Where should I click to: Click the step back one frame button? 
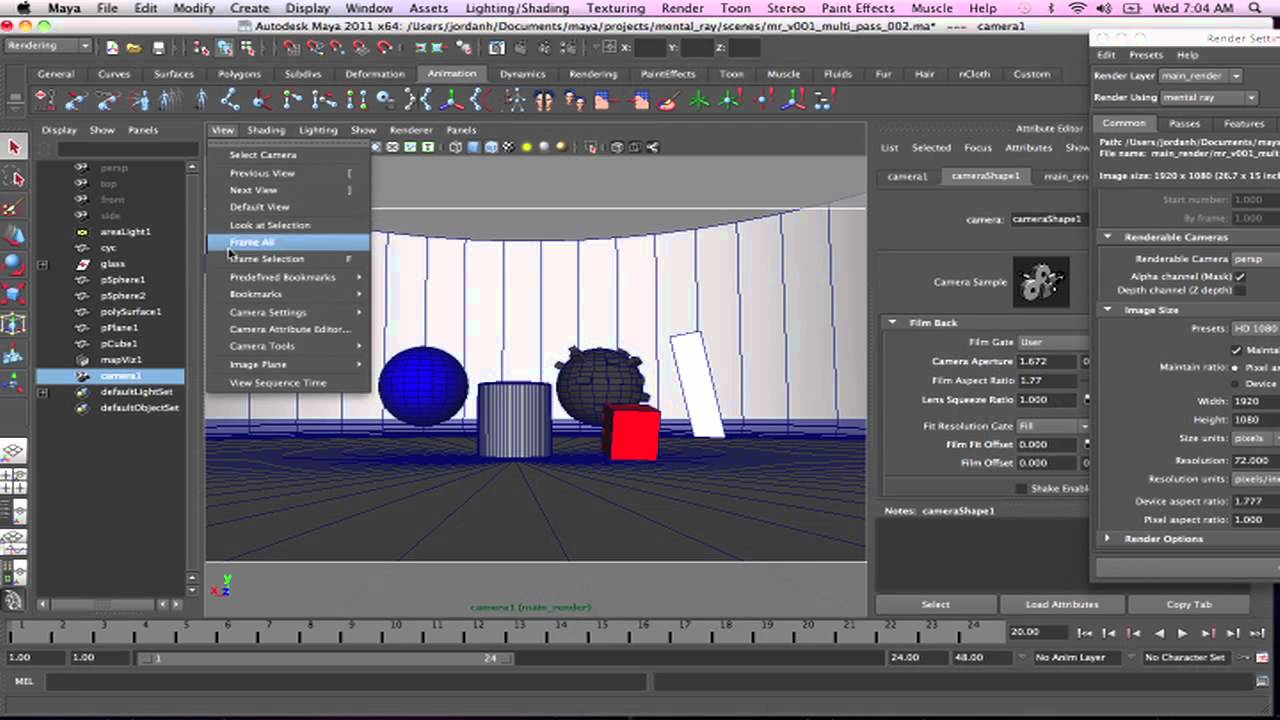pos(1109,633)
